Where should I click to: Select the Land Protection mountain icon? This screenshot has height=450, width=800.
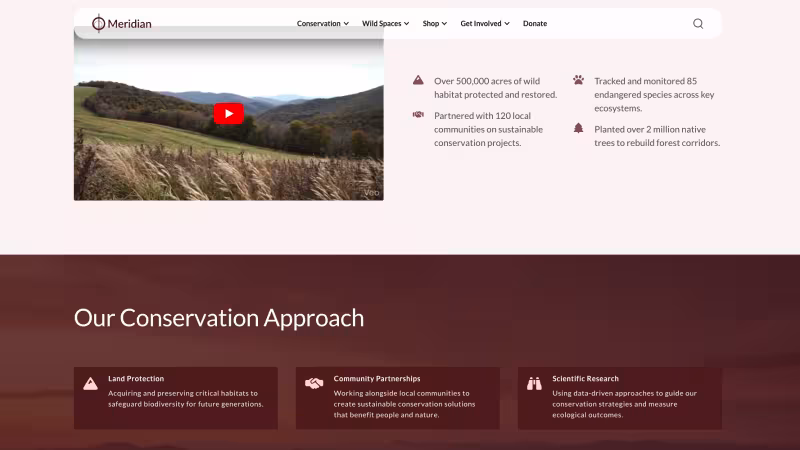point(91,383)
